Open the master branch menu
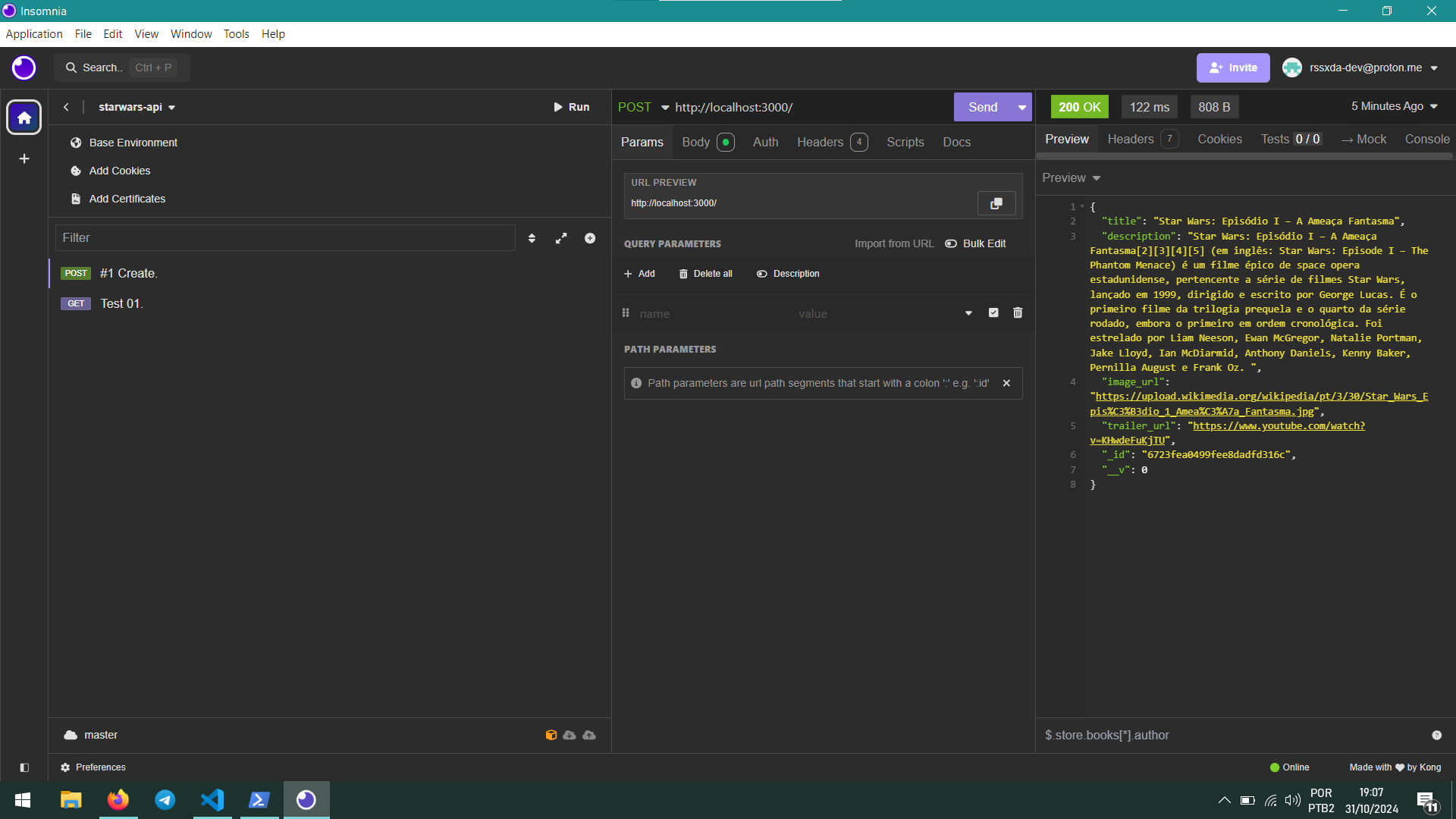Viewport: 1456px width, 819px height. click(x=91, y=735)
